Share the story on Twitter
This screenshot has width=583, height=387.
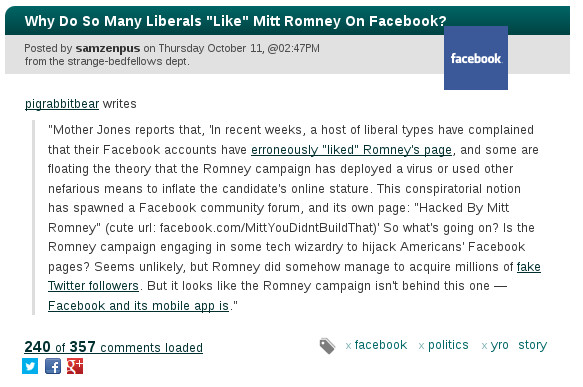click(x=30, y=366)
